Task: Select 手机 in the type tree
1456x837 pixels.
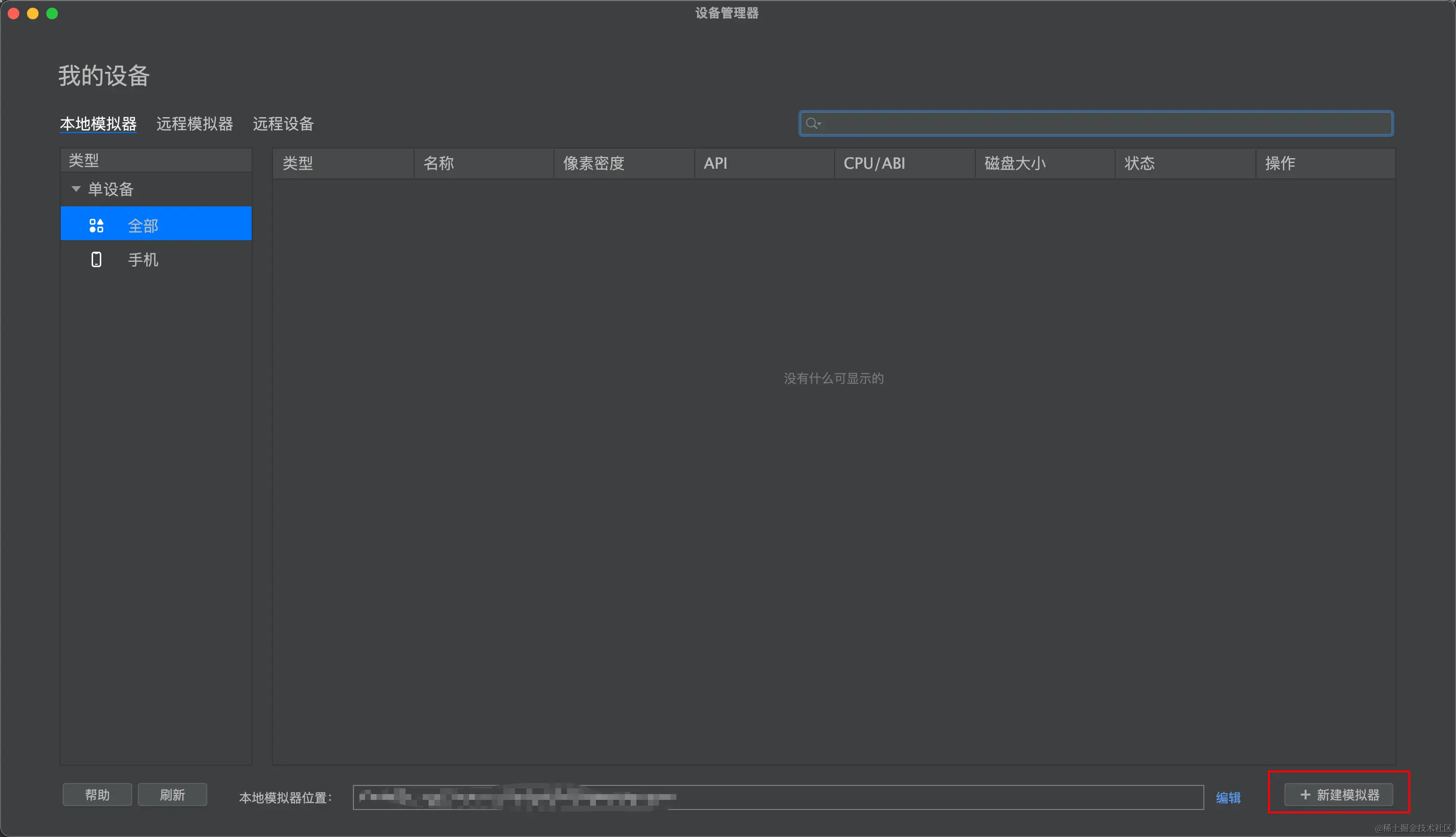Action: (143, 260)
